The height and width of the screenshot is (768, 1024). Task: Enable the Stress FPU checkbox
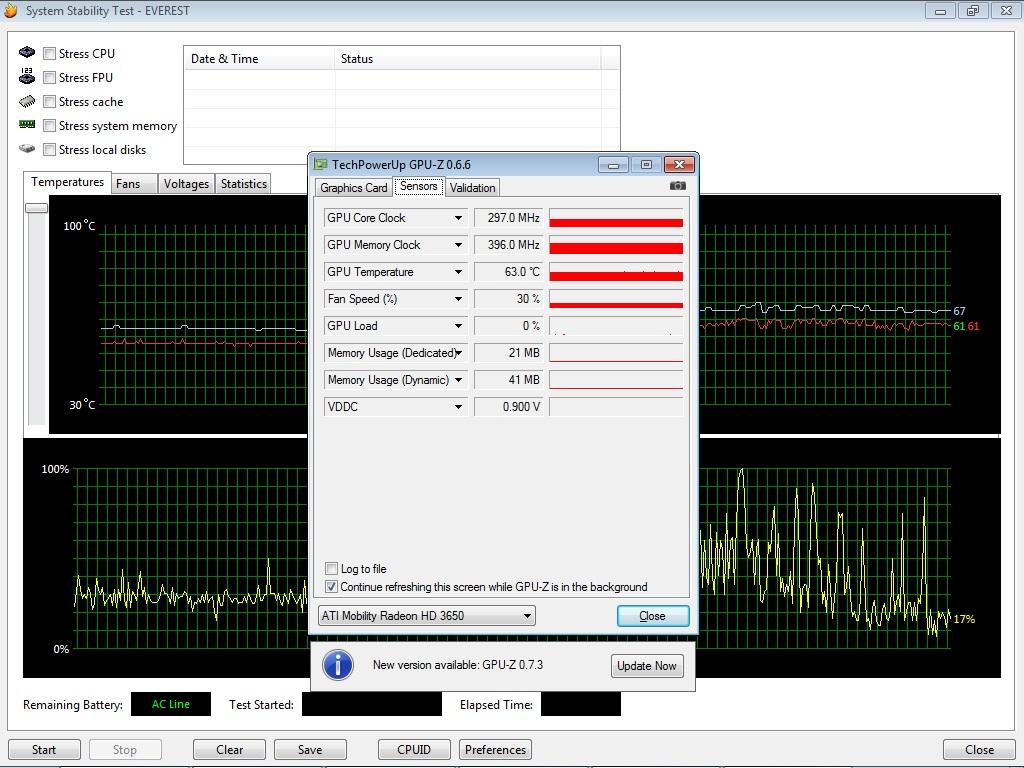pyautogui.click(x=49, y=78)
